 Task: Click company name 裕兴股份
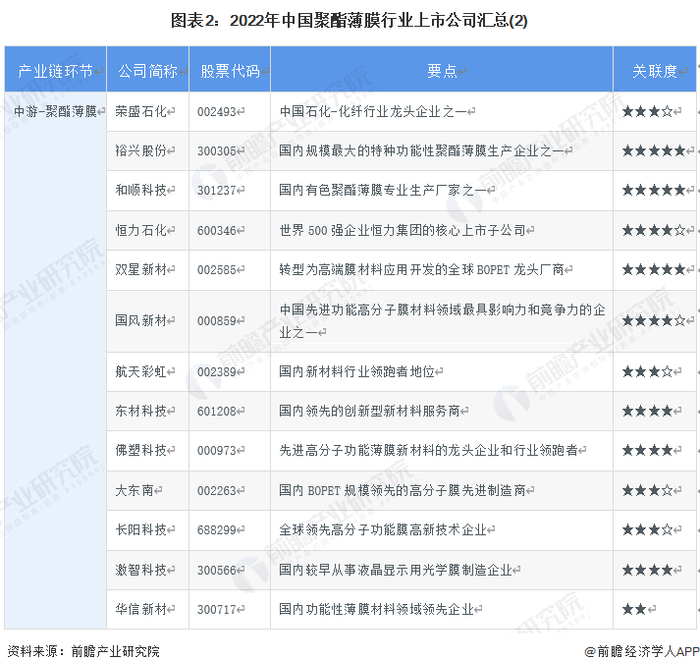[141, 150]
